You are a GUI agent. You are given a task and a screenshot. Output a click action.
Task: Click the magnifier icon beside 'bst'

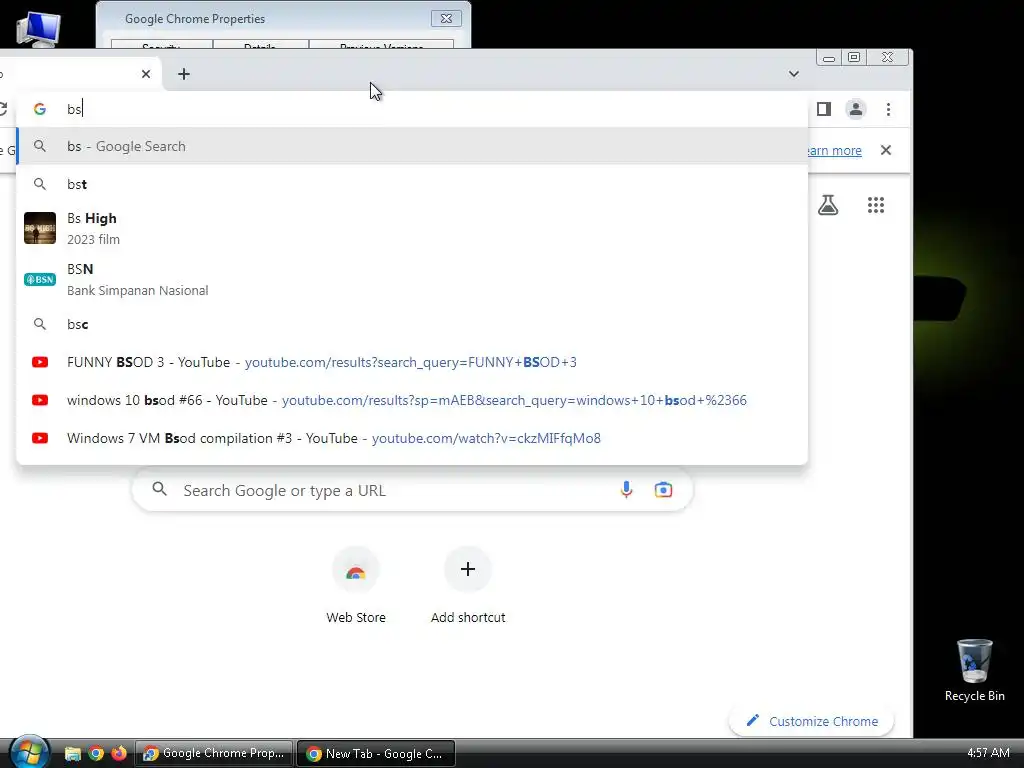tap(40, 184)
